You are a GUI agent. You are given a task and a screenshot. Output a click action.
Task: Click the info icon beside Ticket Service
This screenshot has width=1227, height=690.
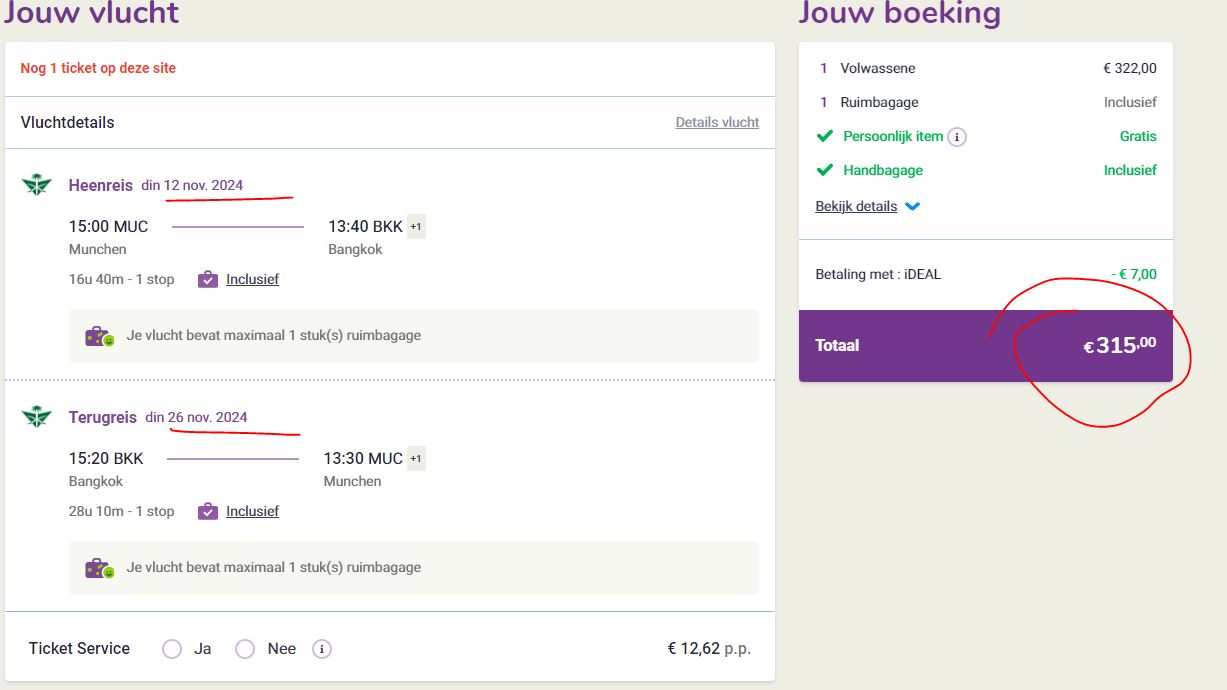tap(322, 649)
